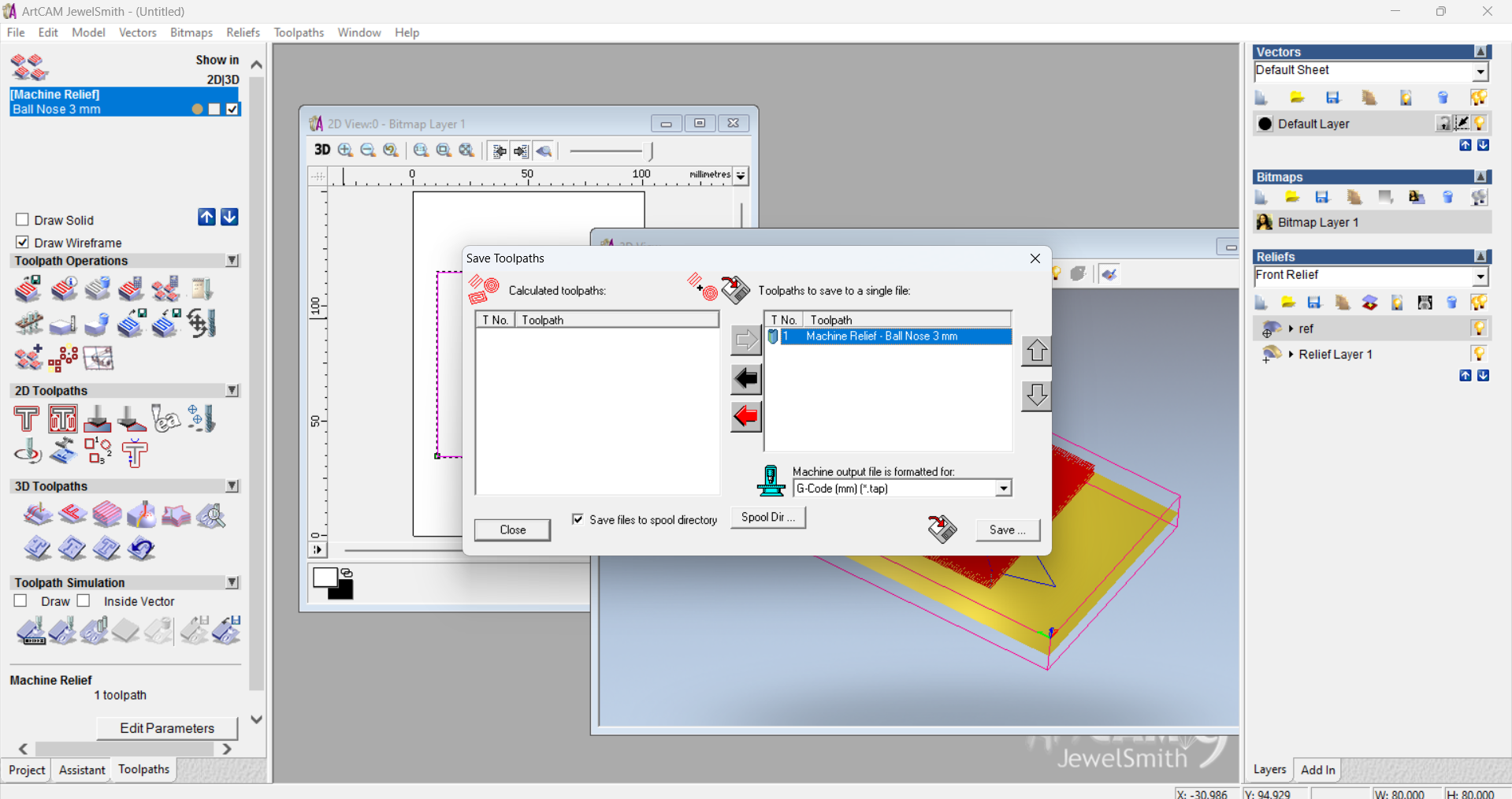1512x799 pixels.
Task: Click the red left arrow to remove all toolpaths
Action: (x=745, y=417)
